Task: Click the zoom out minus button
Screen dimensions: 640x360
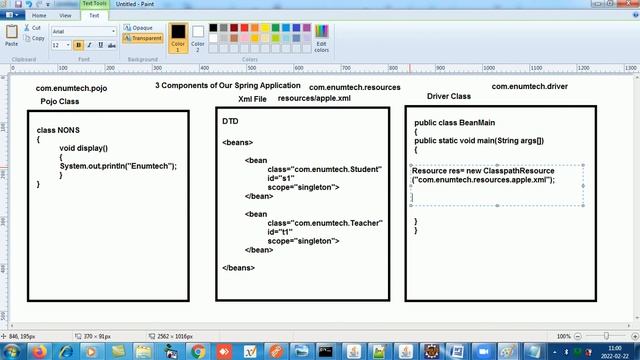Action: tap(578, 336)
